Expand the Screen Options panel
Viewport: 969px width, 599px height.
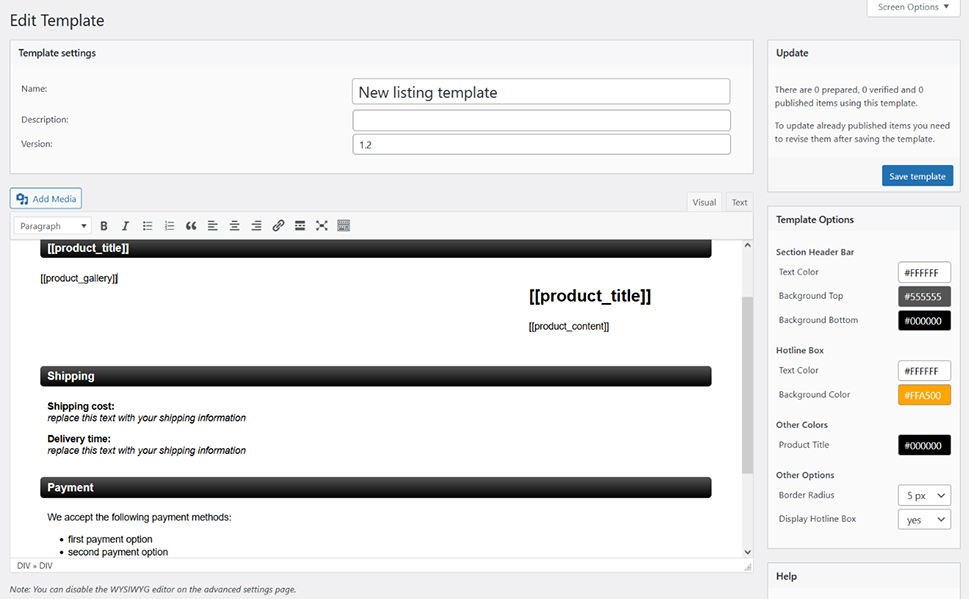[x=911, y=6]
